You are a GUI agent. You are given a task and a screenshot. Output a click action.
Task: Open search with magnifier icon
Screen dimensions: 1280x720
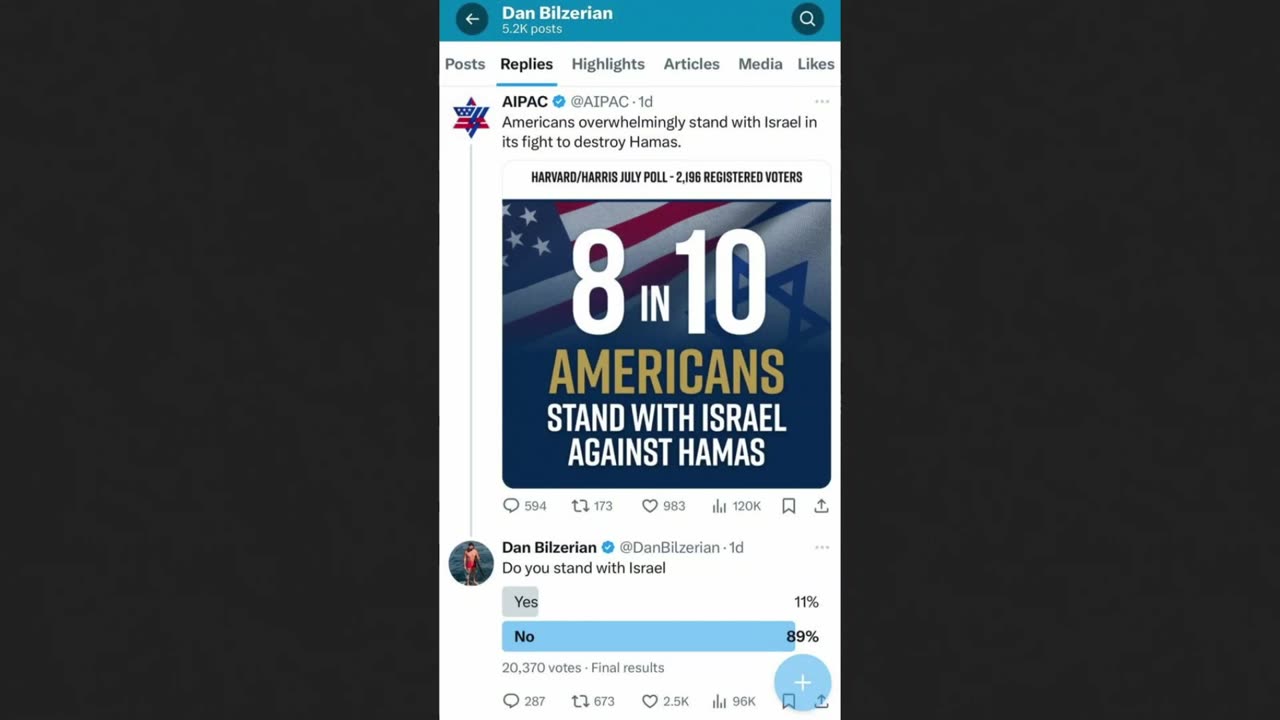(x=807, y=19)
